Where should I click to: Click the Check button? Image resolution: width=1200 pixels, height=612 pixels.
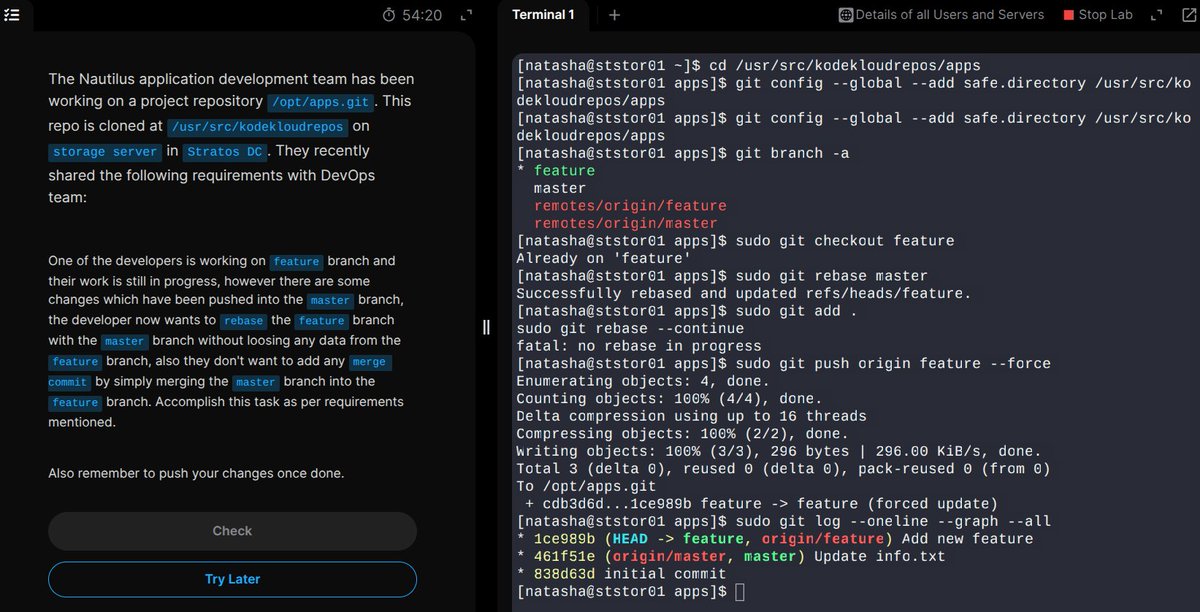(232, 531)
